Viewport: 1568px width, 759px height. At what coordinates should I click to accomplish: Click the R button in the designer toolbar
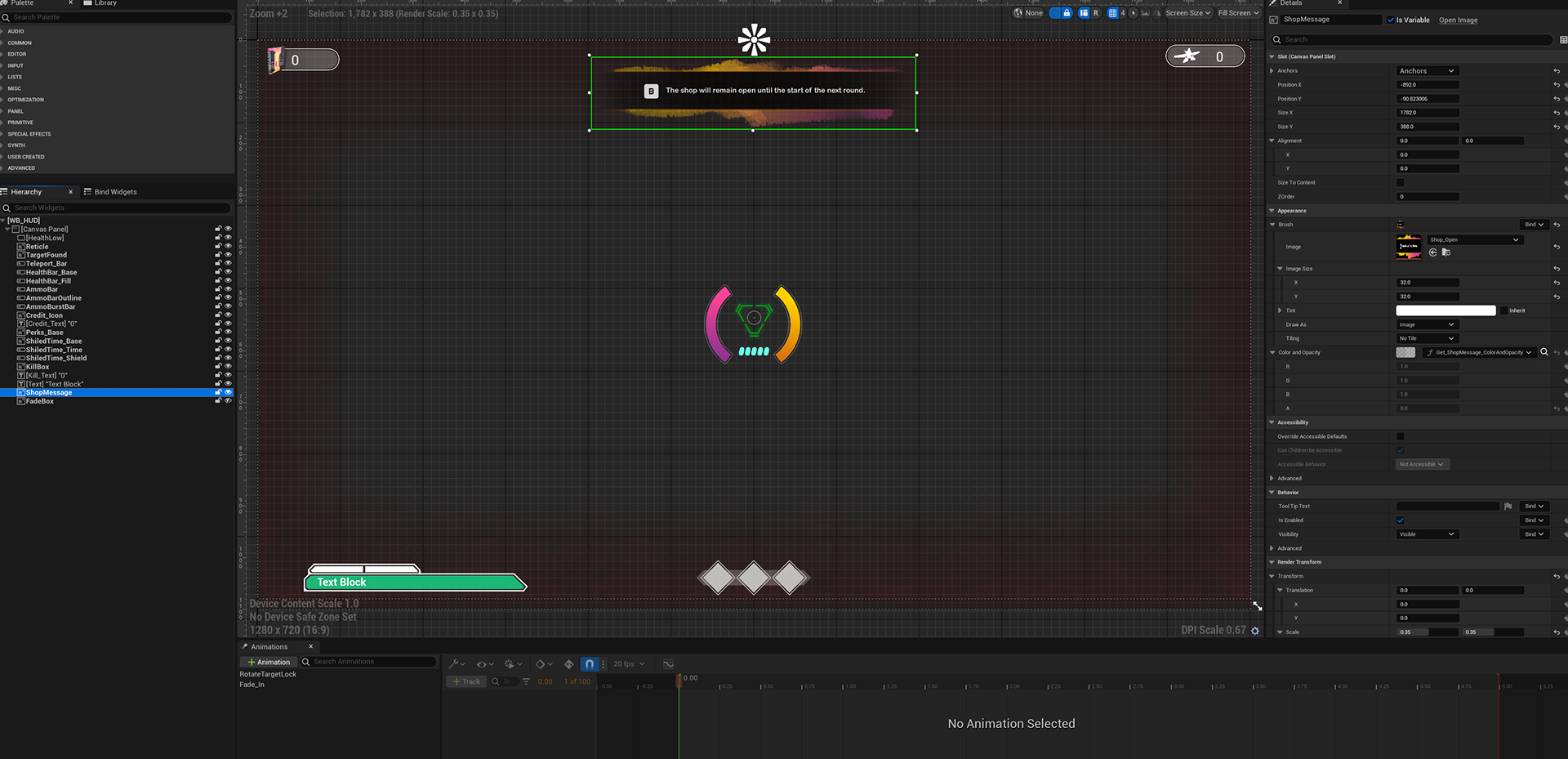pyautogui.click(x=1095, y=13)
